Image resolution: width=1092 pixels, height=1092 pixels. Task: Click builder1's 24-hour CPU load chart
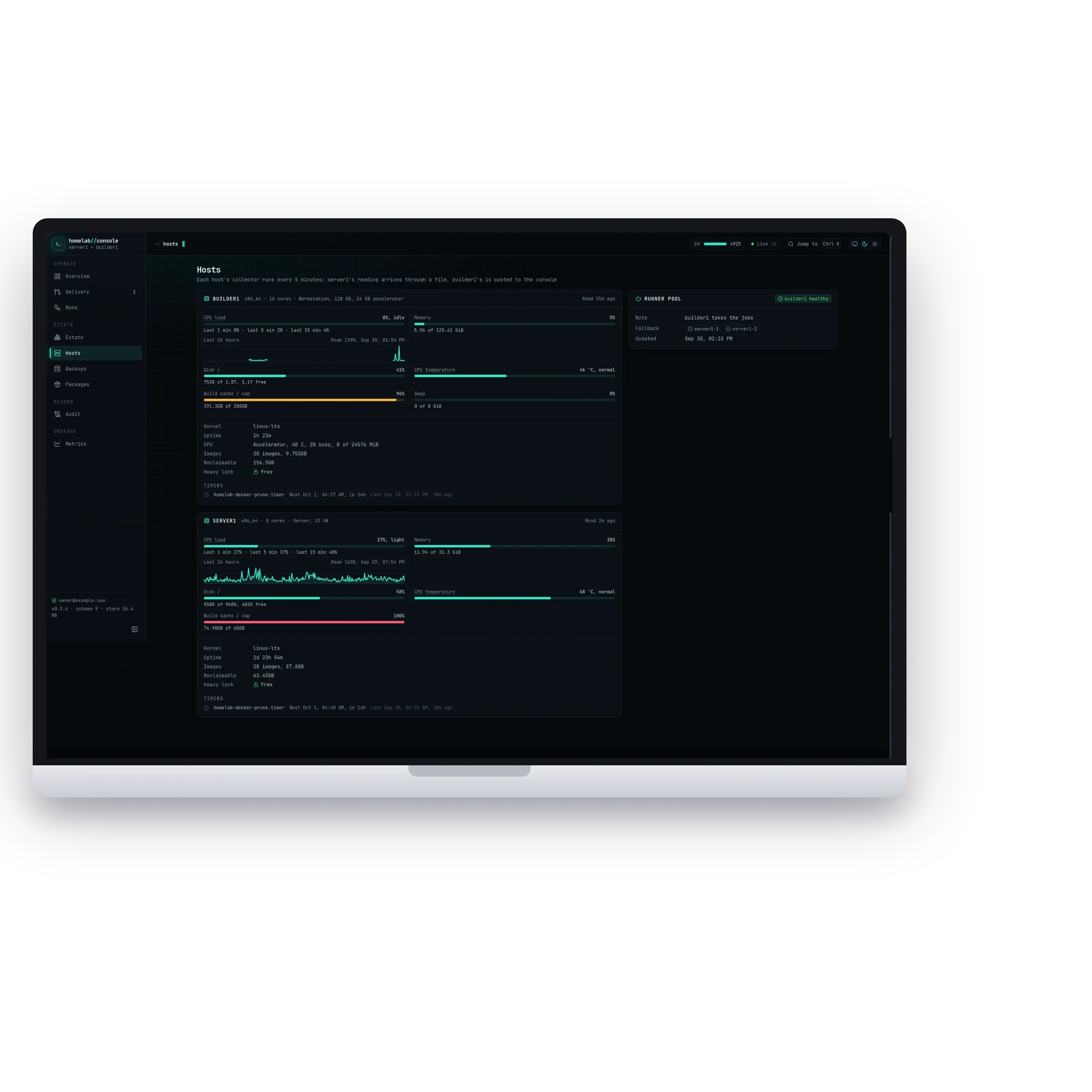click(304, 353)
